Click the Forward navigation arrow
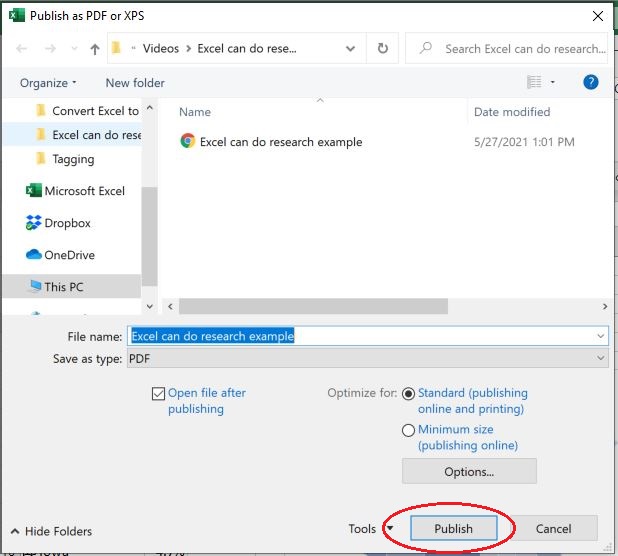This screenshot has width=618, height=556. click(x=50, y=48)
